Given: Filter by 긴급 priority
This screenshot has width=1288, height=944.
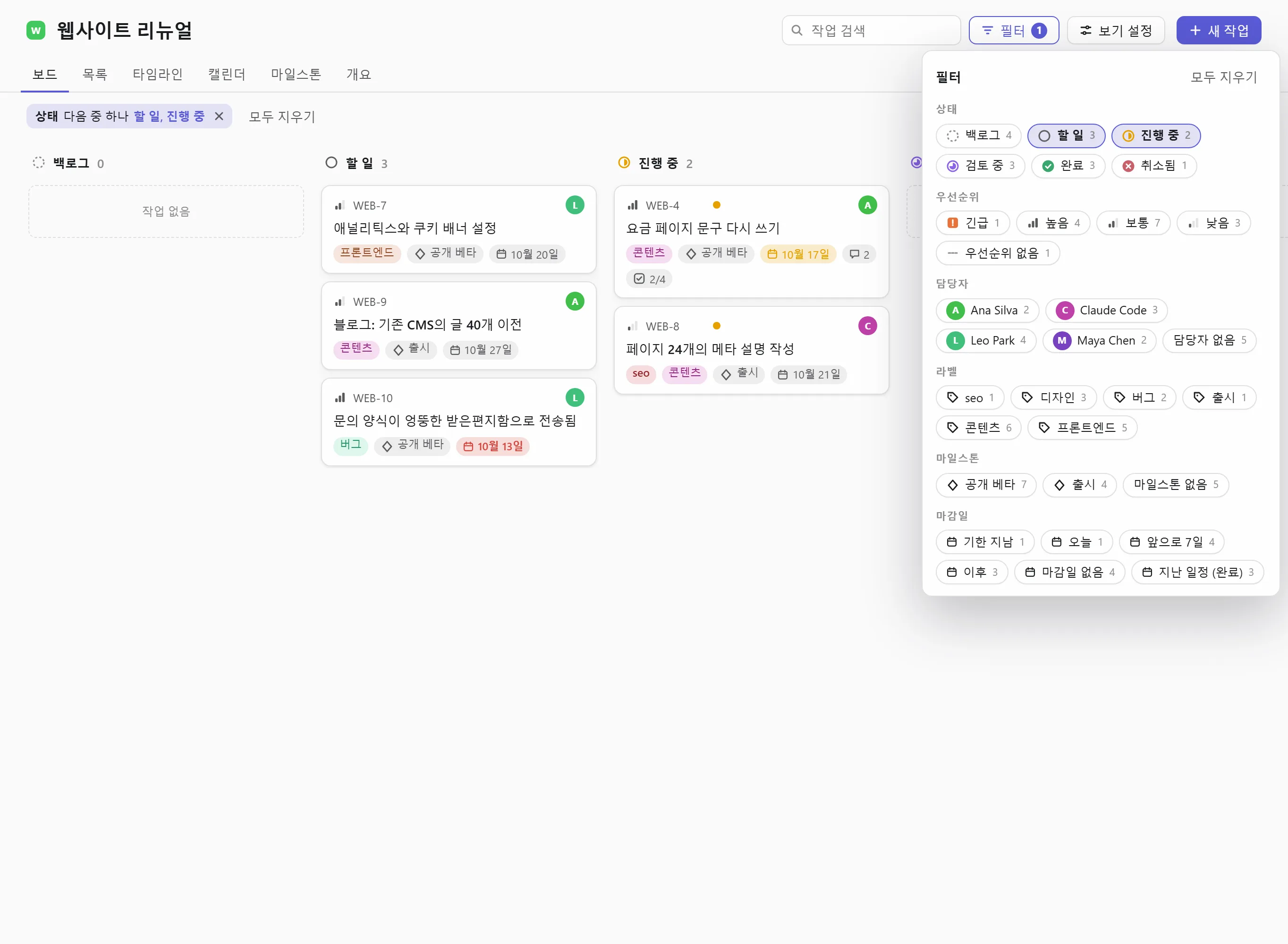Looking at the screenshot, I should click(973, 223).
